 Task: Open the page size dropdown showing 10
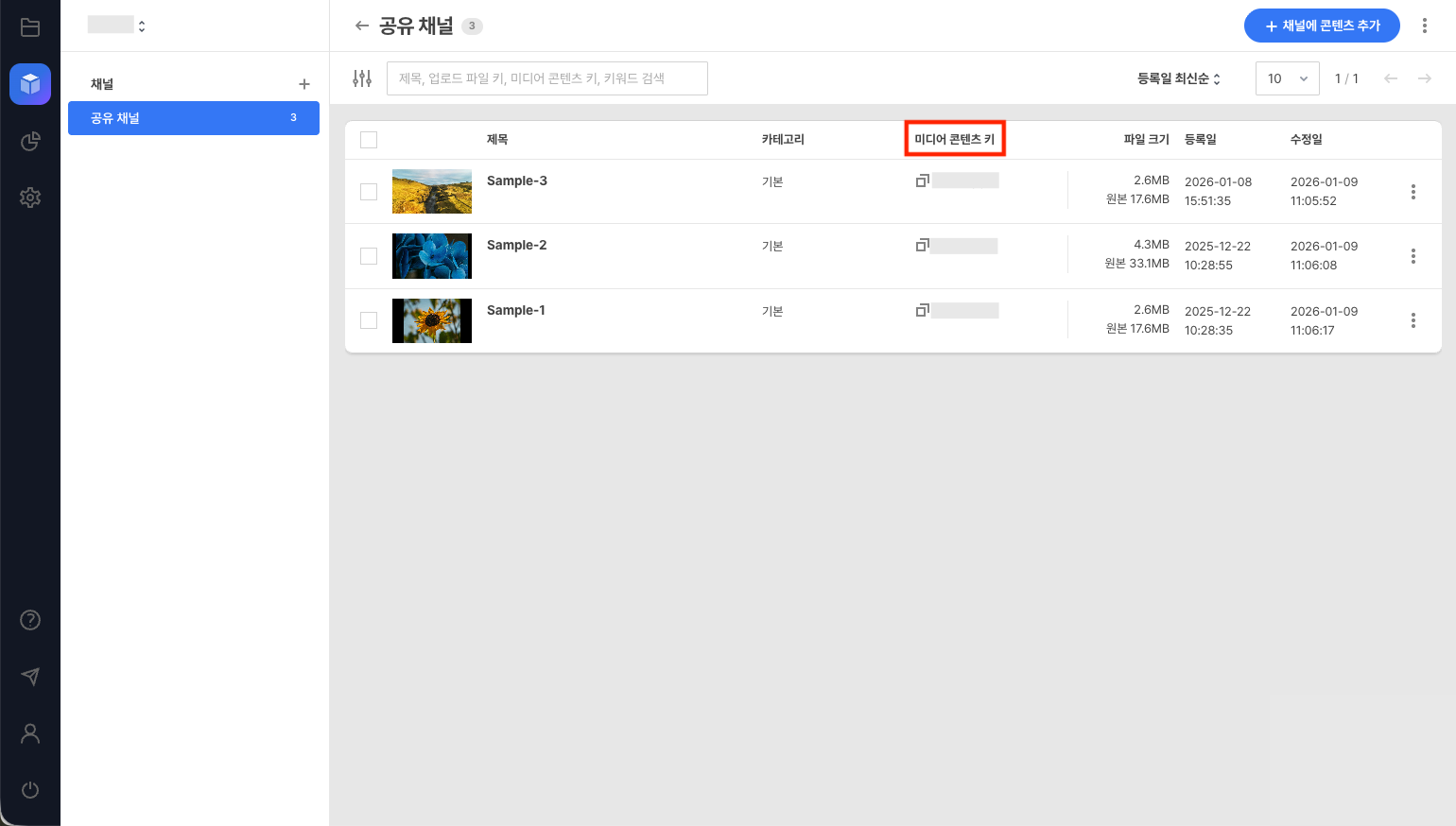(x=1287, y=78)
